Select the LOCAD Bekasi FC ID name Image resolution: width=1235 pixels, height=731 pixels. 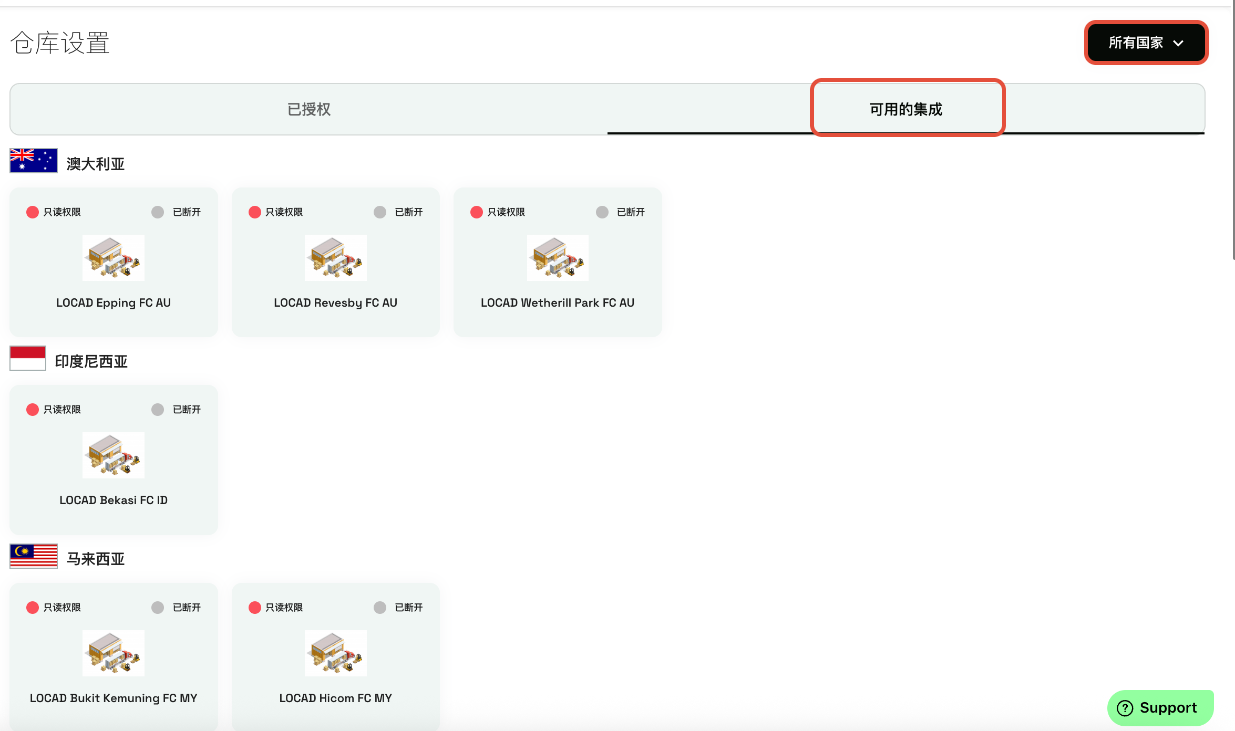point(113,500)
